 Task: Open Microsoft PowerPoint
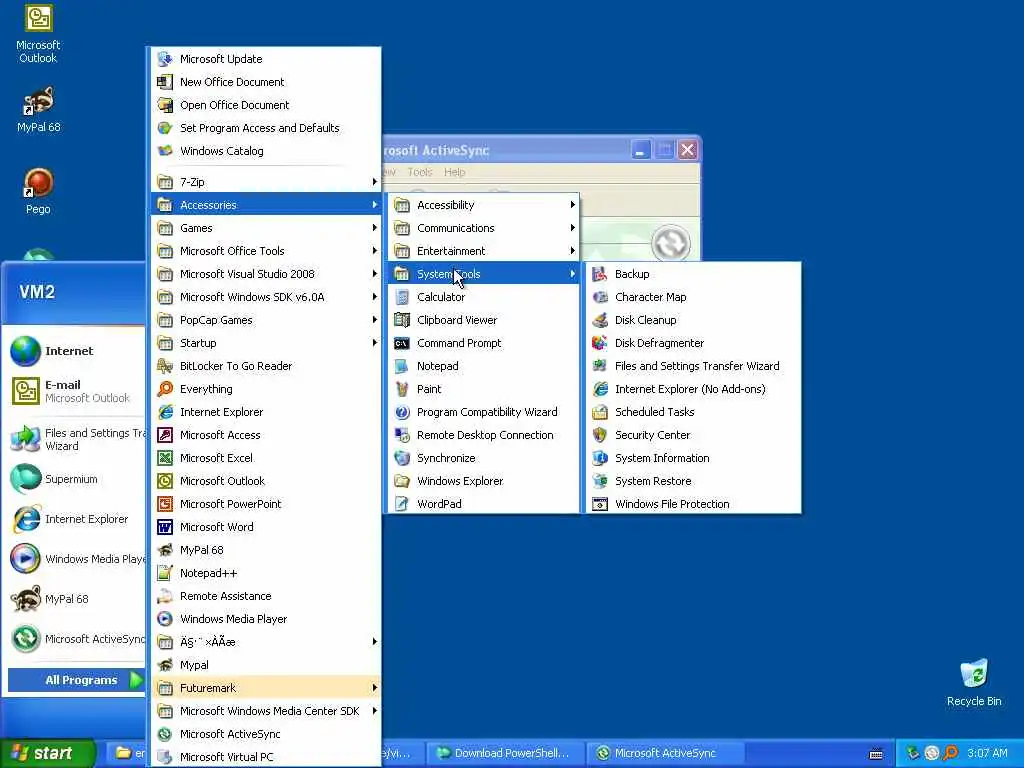coord(266,504)
